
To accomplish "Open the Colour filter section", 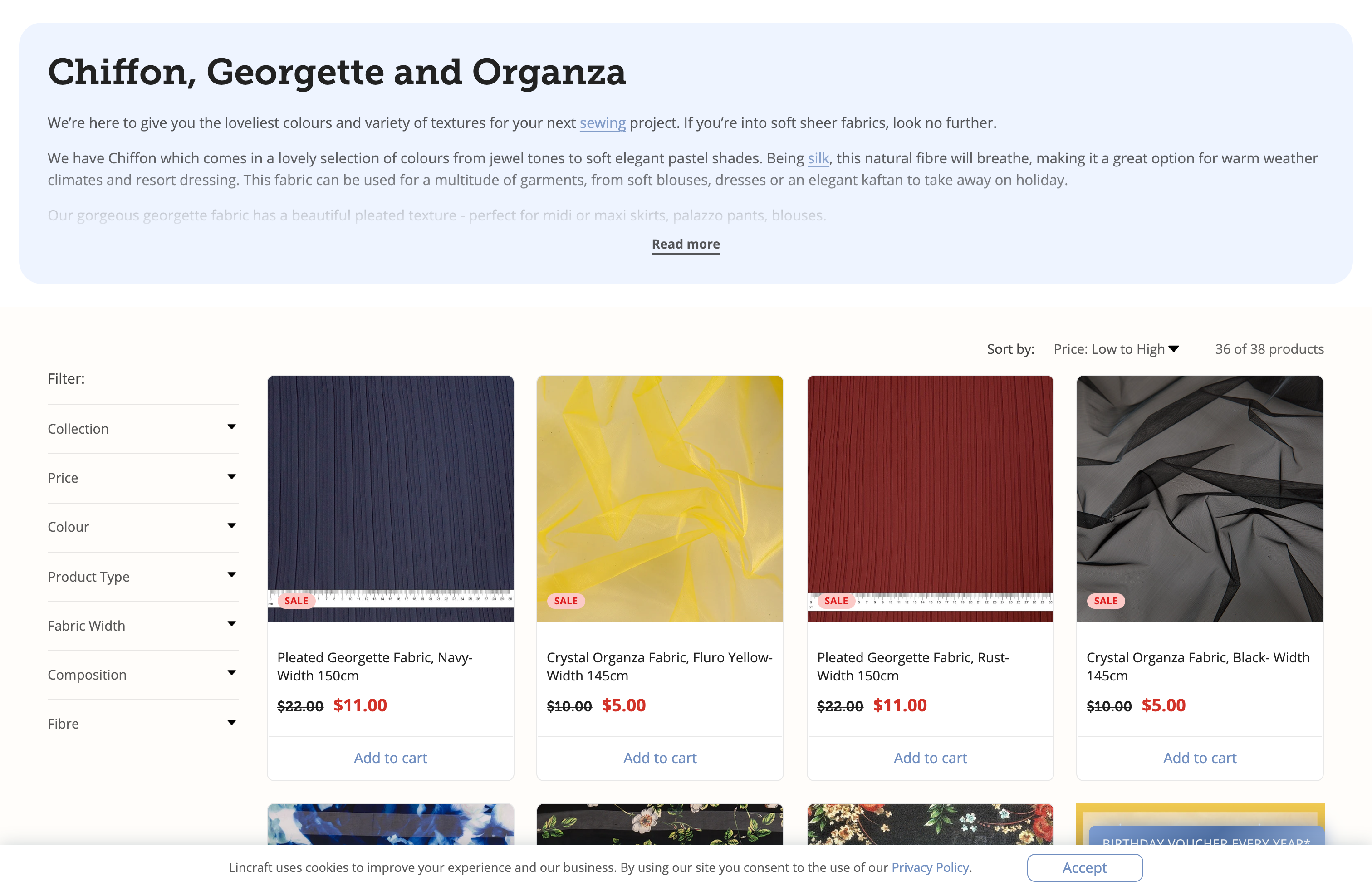I will point(142,527).
